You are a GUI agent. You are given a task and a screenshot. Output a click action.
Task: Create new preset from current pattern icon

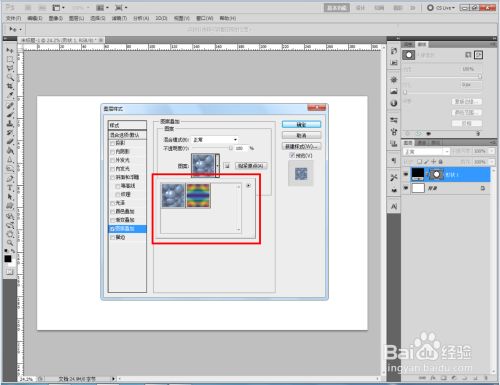(x=227, y=166)
